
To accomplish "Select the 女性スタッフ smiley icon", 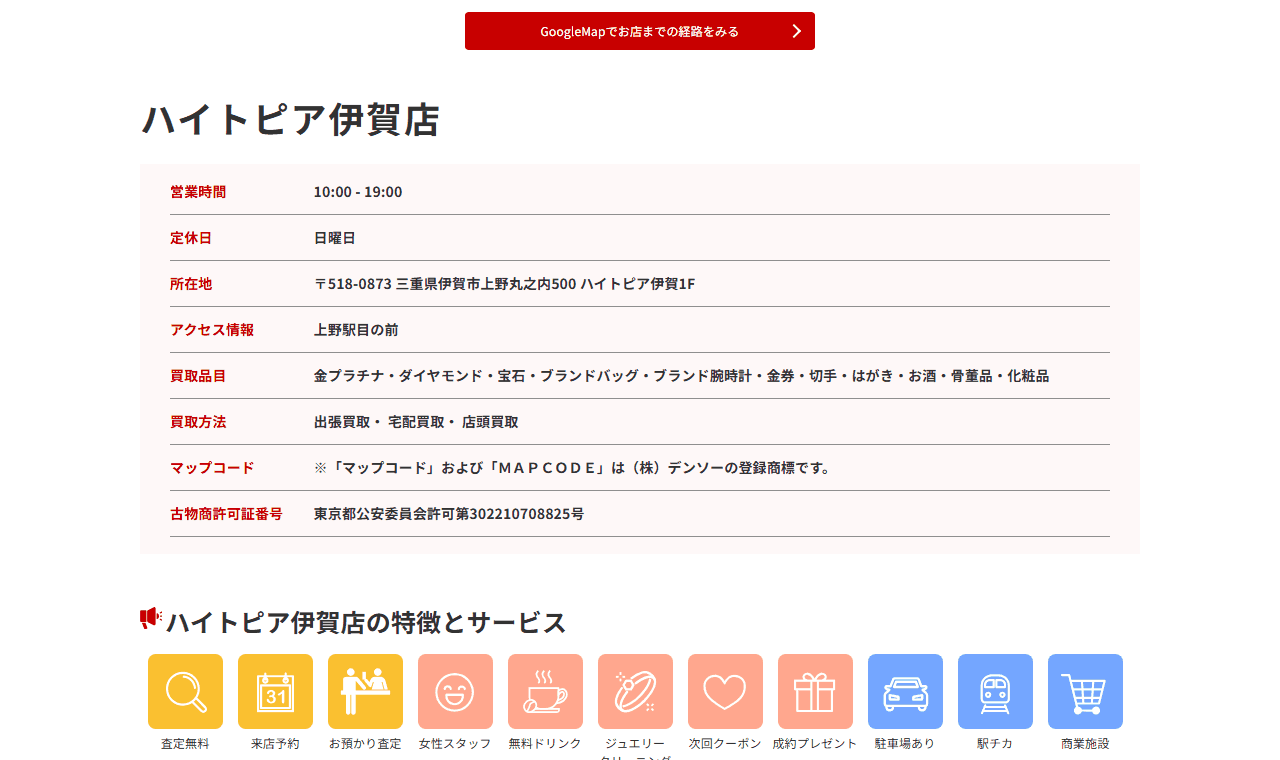I will 455,691.
